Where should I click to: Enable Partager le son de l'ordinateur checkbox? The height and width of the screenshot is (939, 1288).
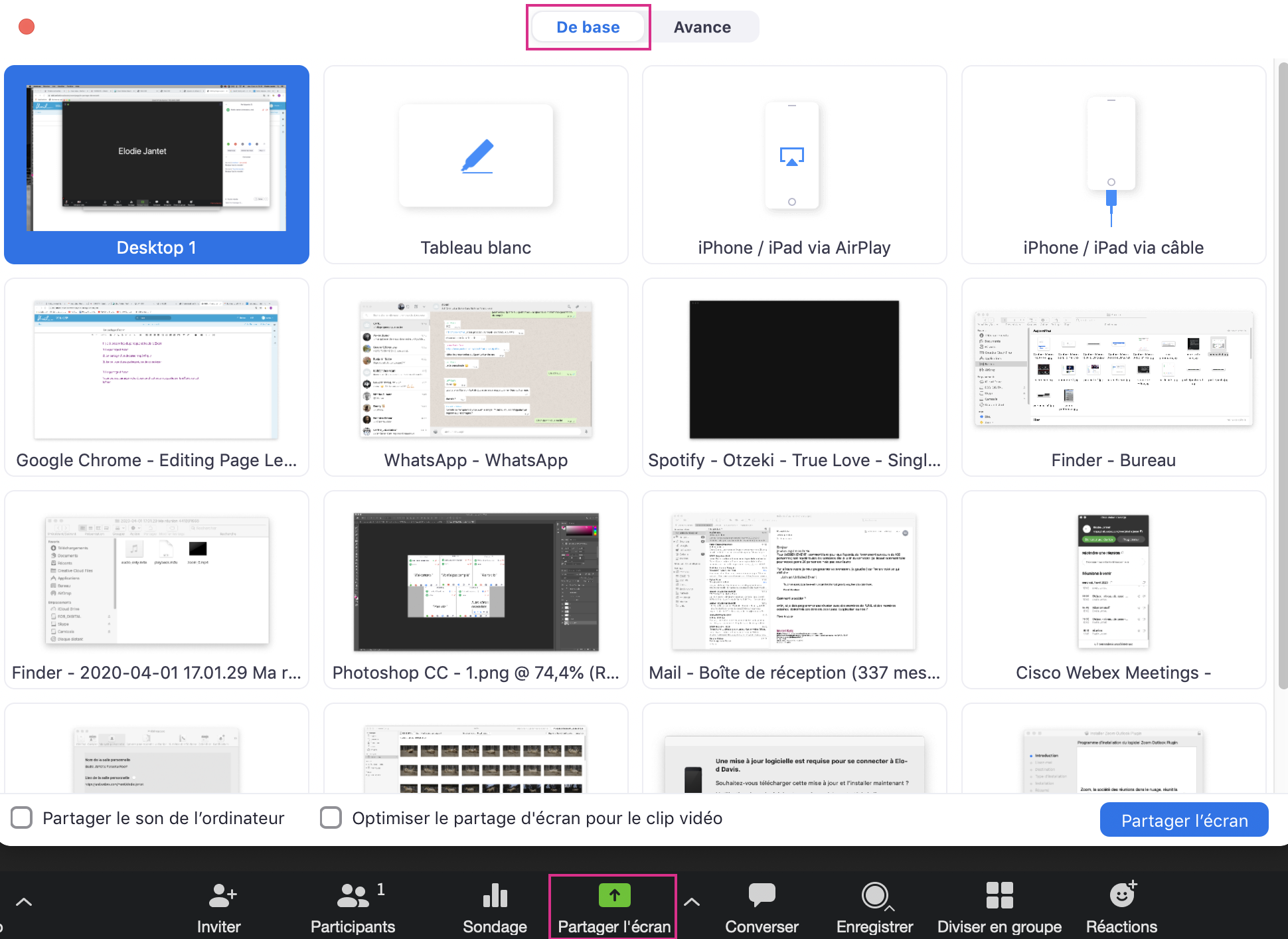click(x=22, y=817)
